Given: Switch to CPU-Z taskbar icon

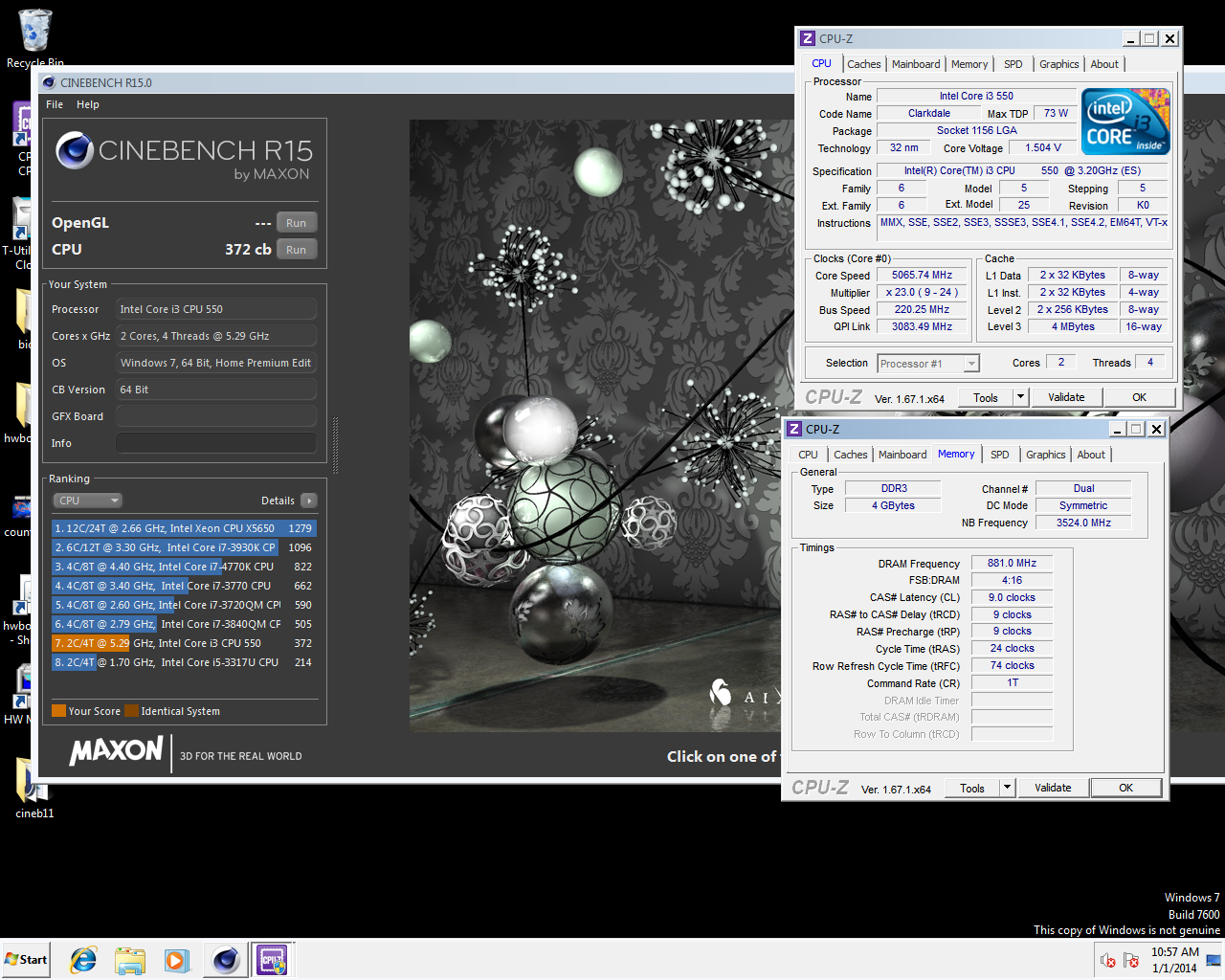Looking at the screenshot, I should coord(272,960).
